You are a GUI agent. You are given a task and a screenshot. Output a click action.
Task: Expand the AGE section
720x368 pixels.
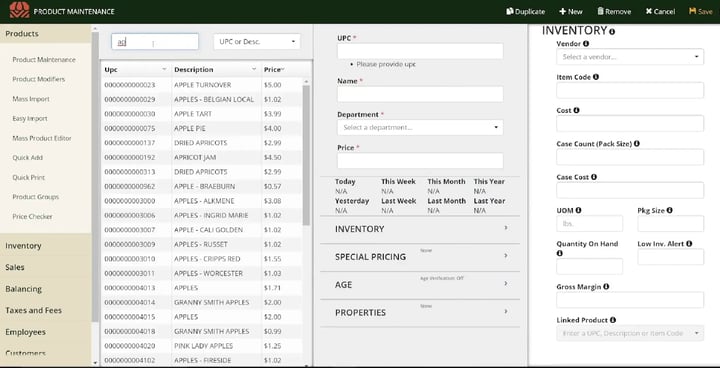pyautogui.click(x=420, y=285)
